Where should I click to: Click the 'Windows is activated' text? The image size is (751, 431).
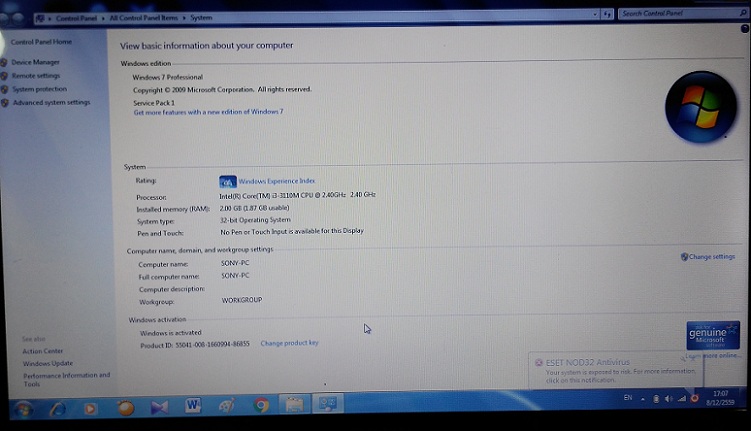(x=171, y=333)
